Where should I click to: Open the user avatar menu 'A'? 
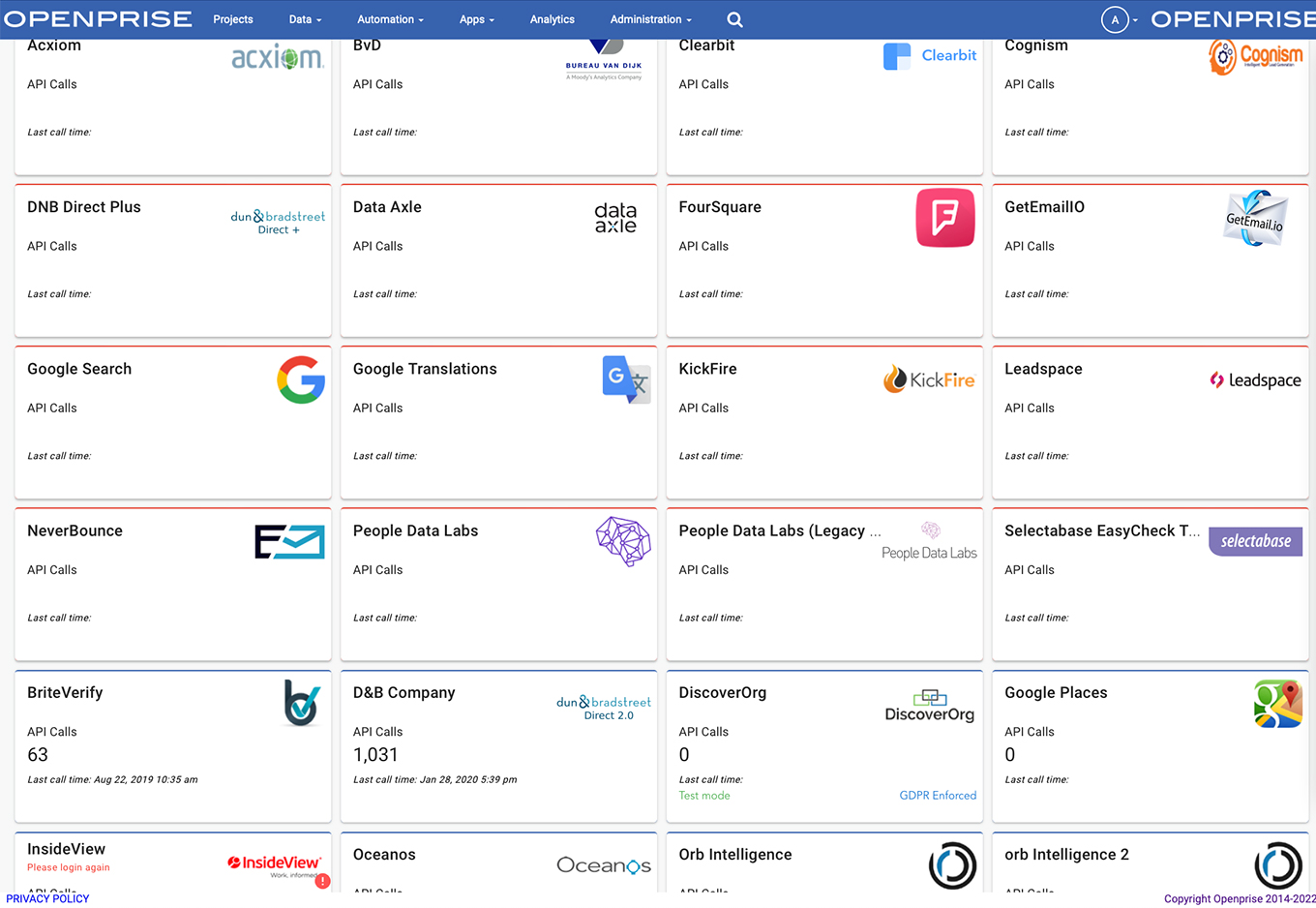(x=1115, y=19)
